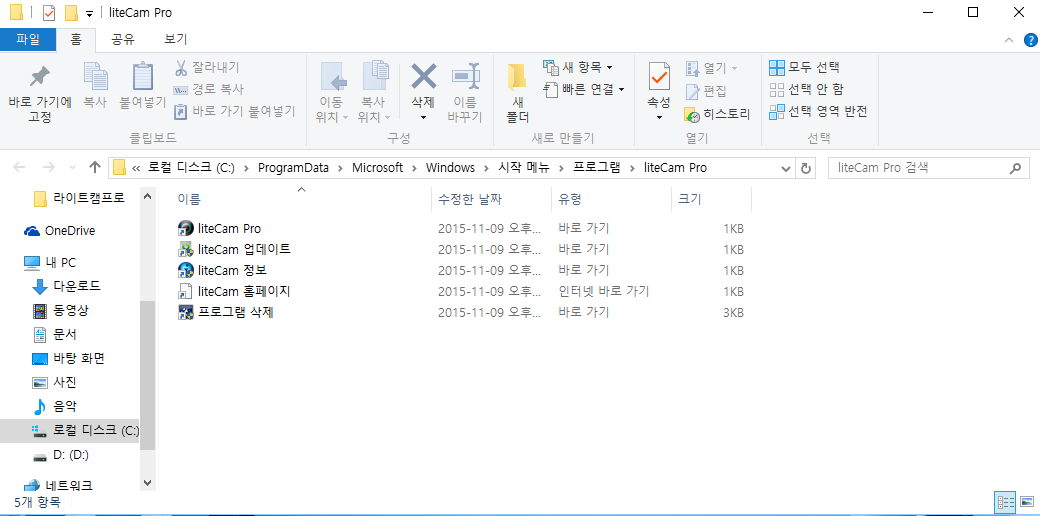This screenshot has width=1040, height=516.
Task: Open the Properties (속성) dropdown arrow
Action: 659,117
